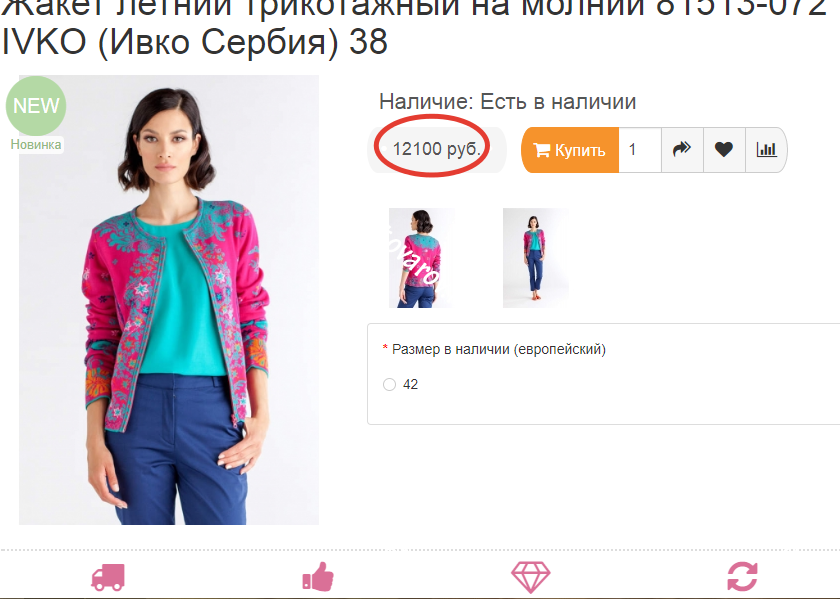Click the orange Купить button

coord(570,150)
